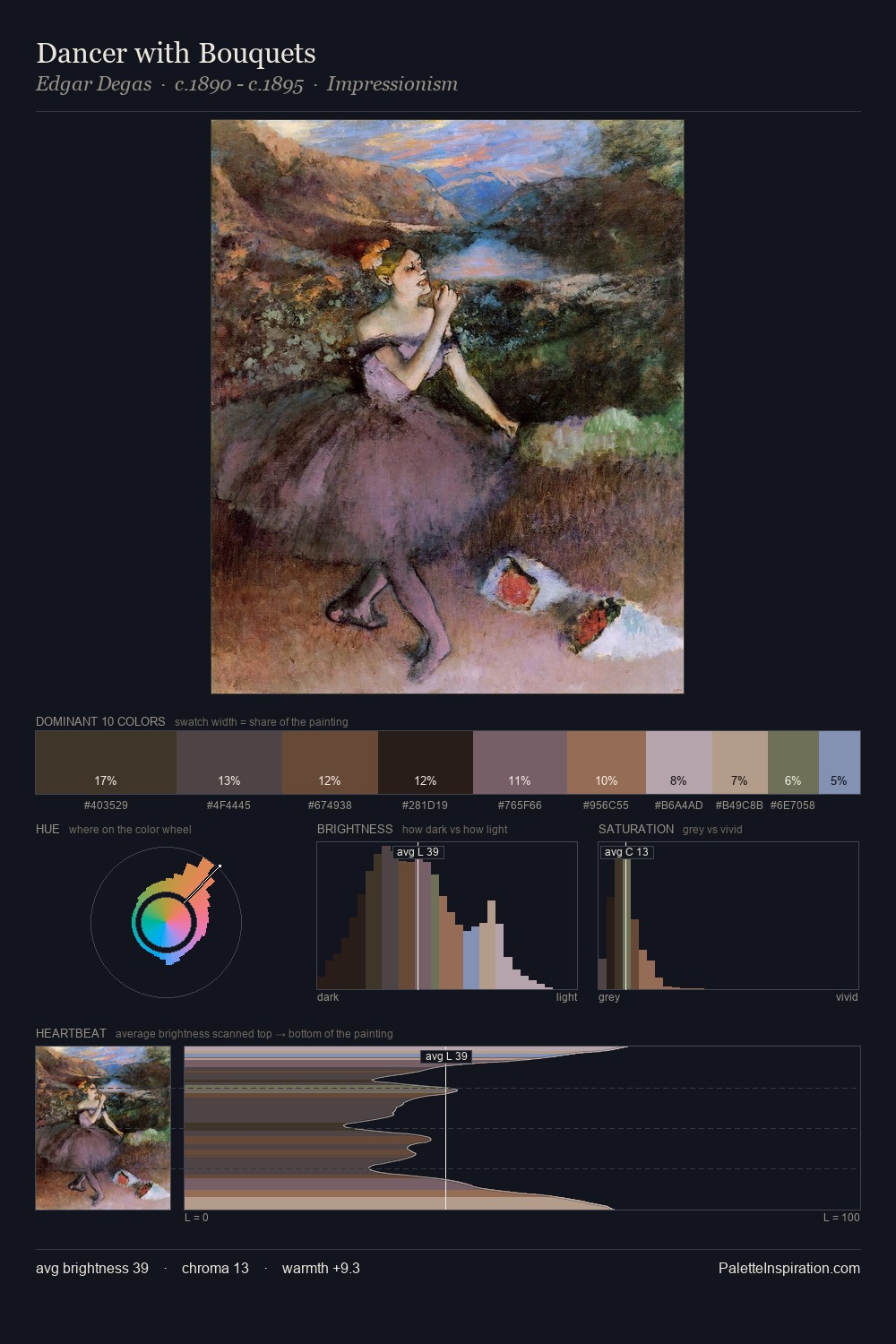Click the dark olive-brown 17% color swatch
896x1344 pixels.
click(x=106, y=762)
